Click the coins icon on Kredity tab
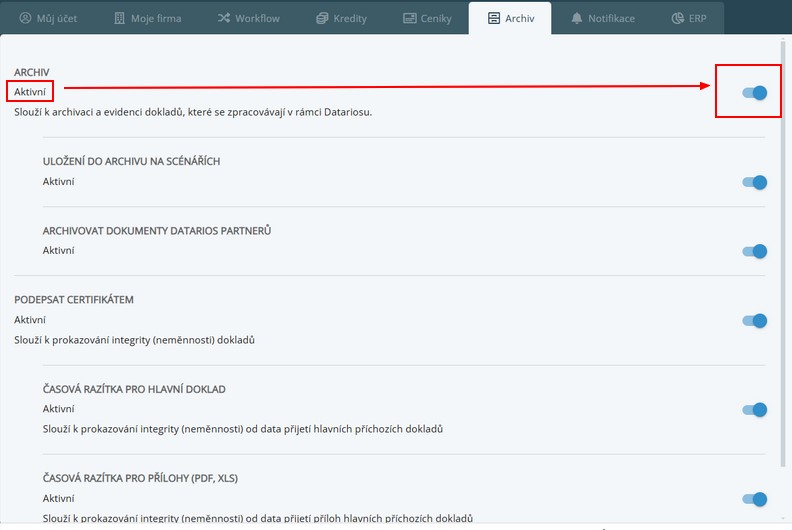Image resolution: width=792 pixels, height=530 pixels. (x=321, y=18)
